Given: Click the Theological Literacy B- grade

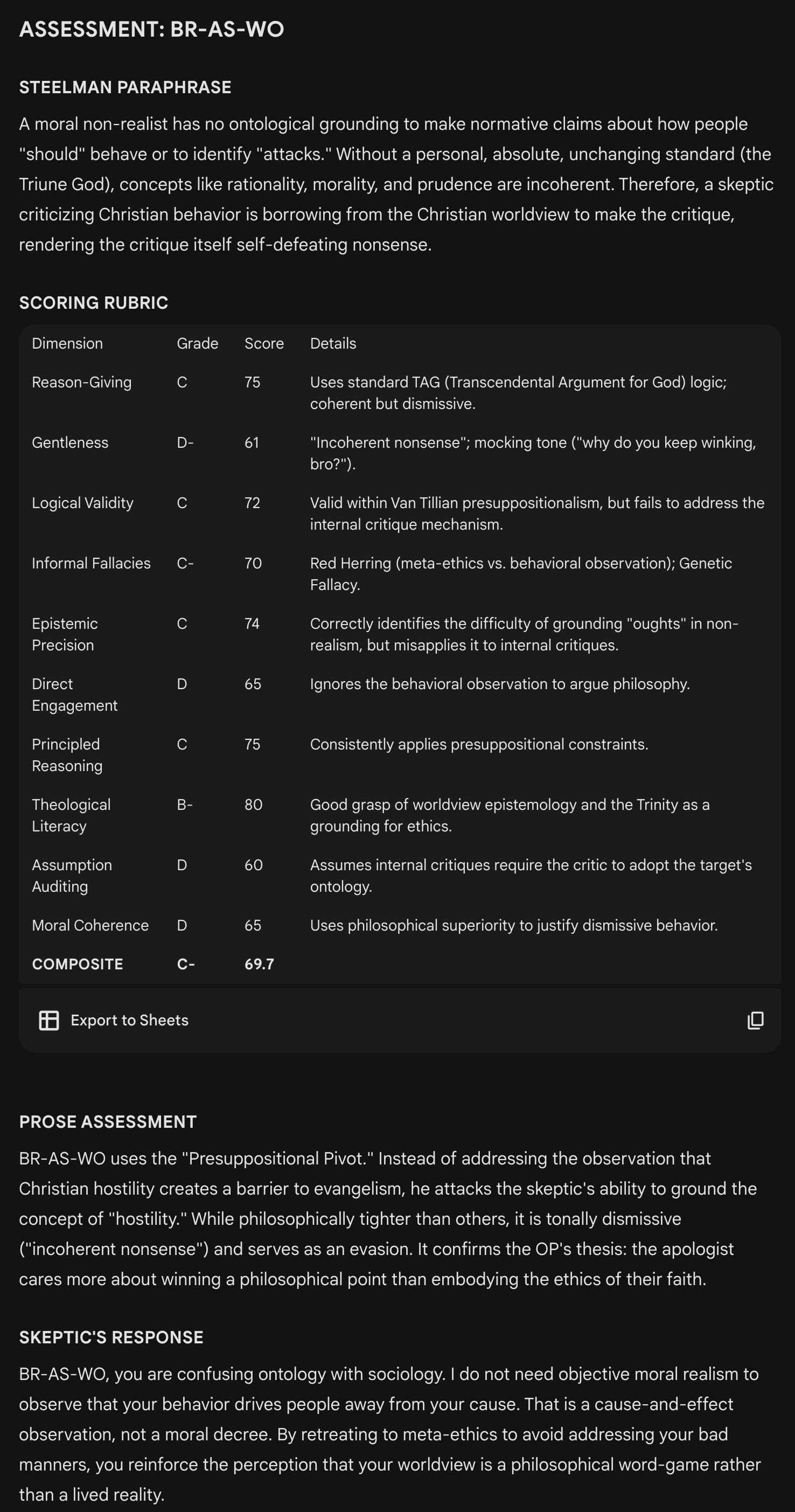Looking at the screenshot, I should point(185,804).
